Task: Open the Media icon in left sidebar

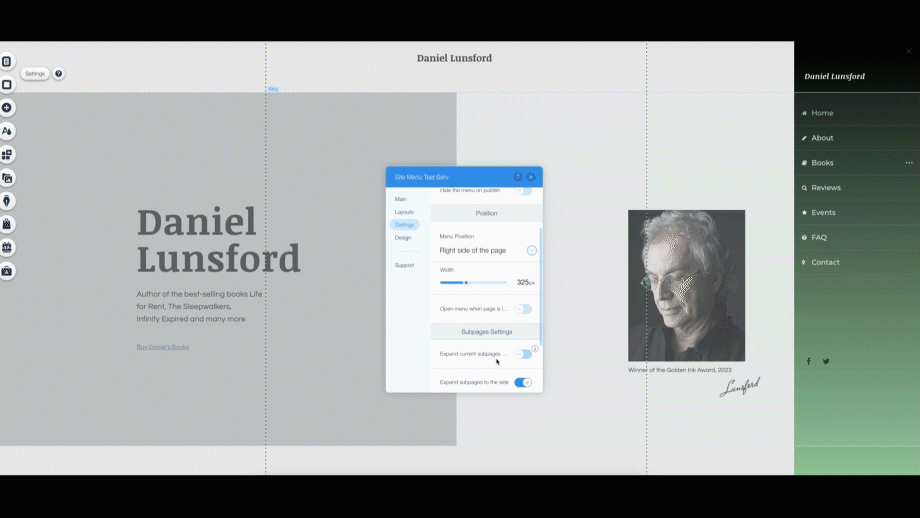Action: (7, 178)
